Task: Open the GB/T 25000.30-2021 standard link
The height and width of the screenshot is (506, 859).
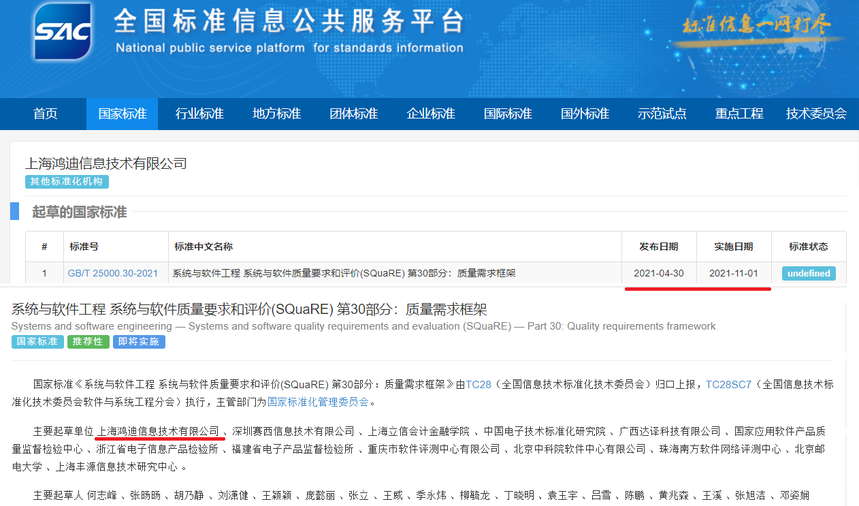Action: tap(113, 273)
